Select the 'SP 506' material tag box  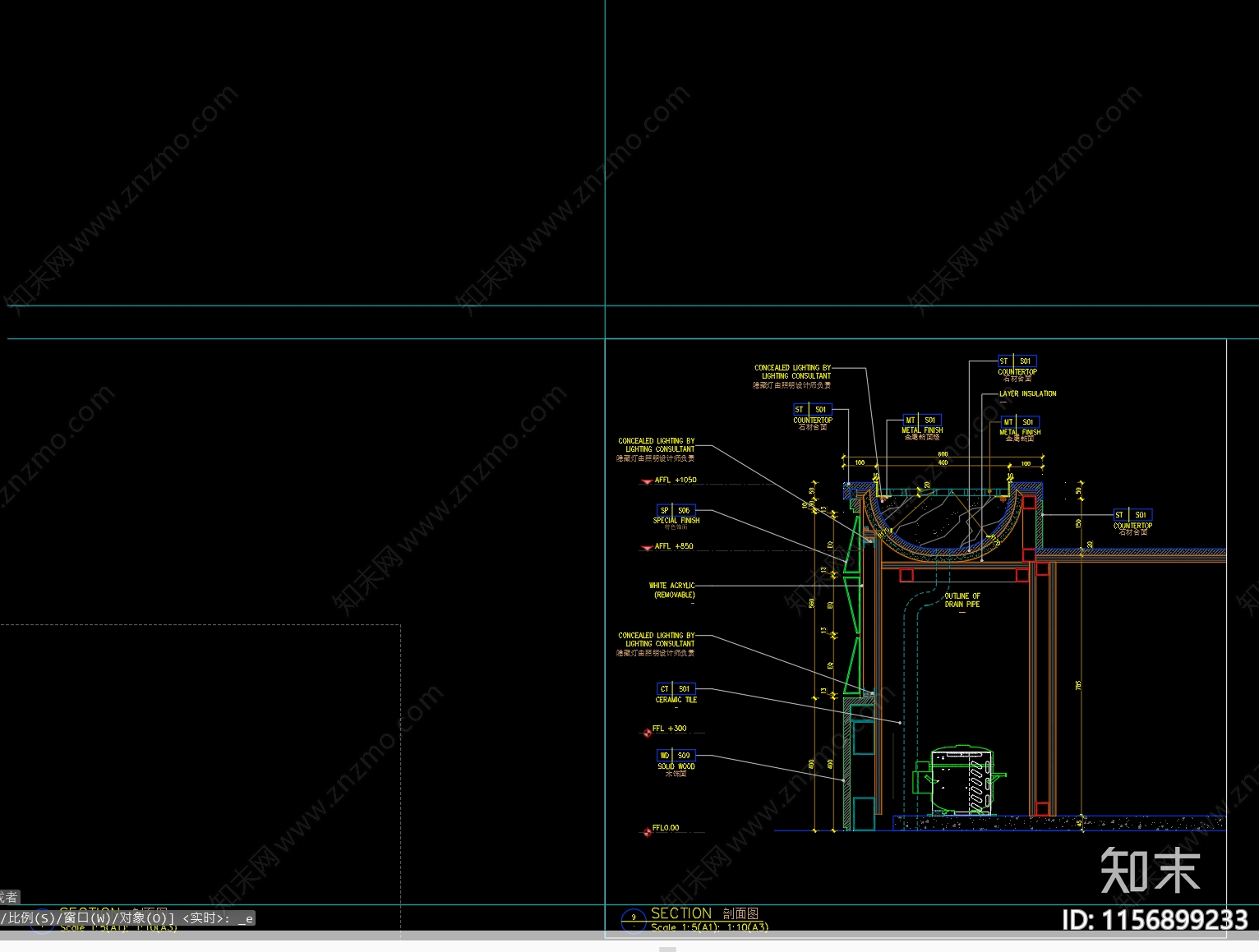coord(676,510)
